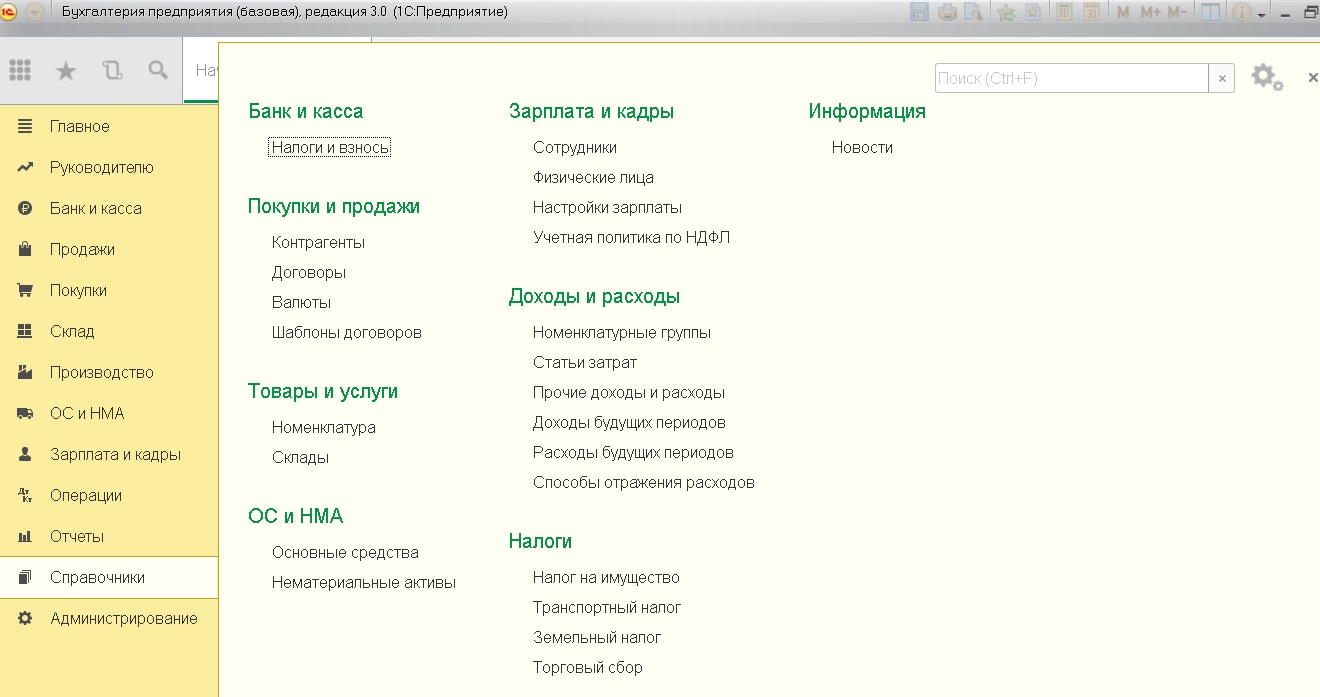This screenshot has width=1320, height=697.
Task: Open the calendar icon in the title bar
Action: coord(1091,13)
